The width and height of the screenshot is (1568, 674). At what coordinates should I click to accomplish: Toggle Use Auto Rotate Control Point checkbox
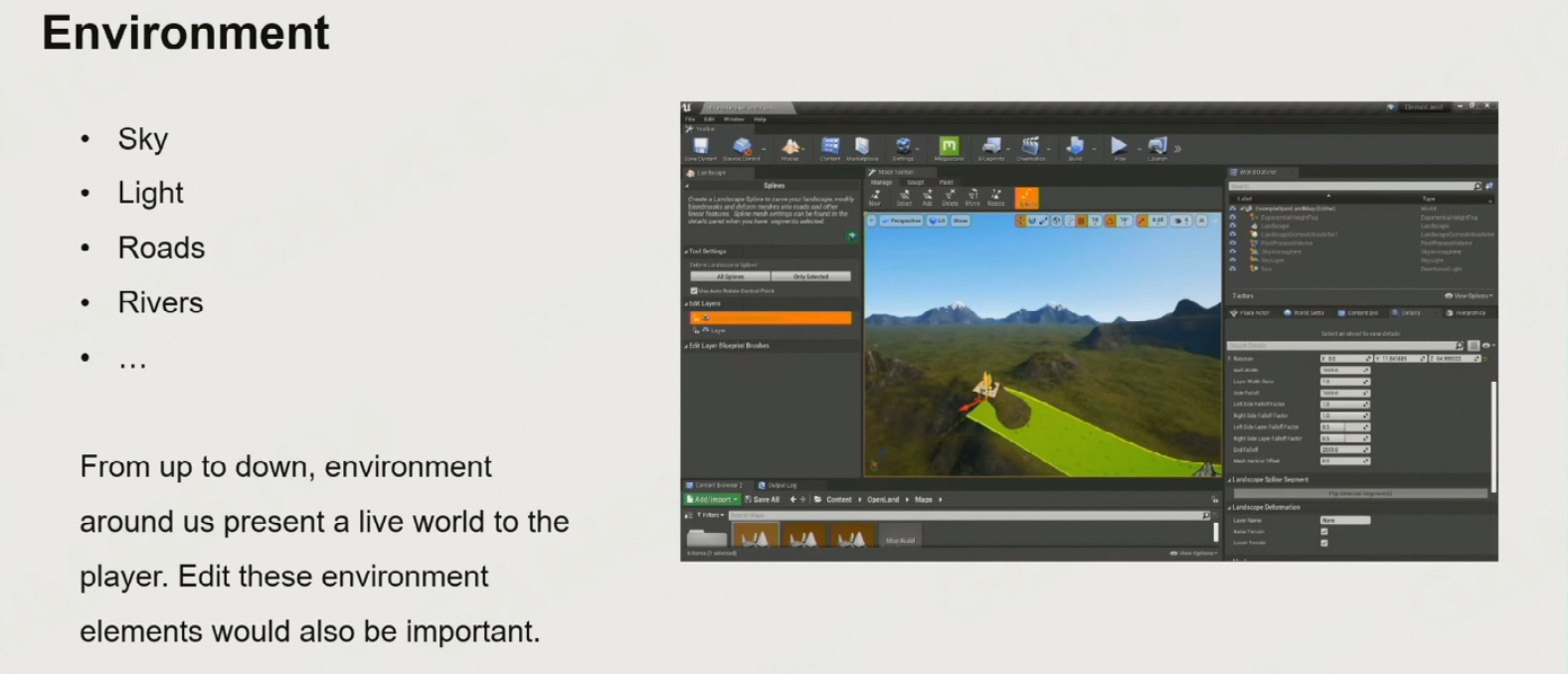click(x=694, y=291)
